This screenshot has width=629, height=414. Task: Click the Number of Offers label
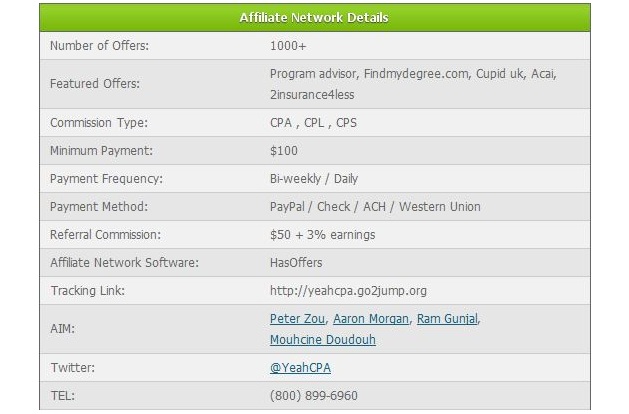[99, 46]
